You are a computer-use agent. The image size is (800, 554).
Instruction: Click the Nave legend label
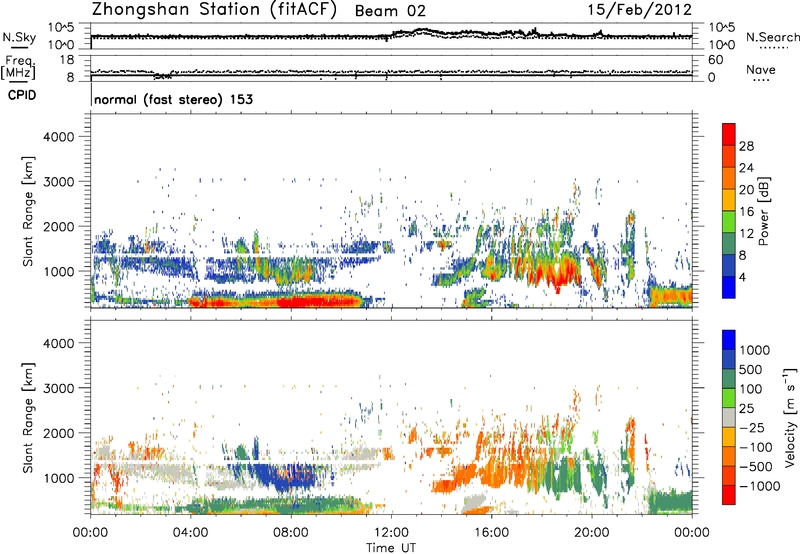(761, 70)
